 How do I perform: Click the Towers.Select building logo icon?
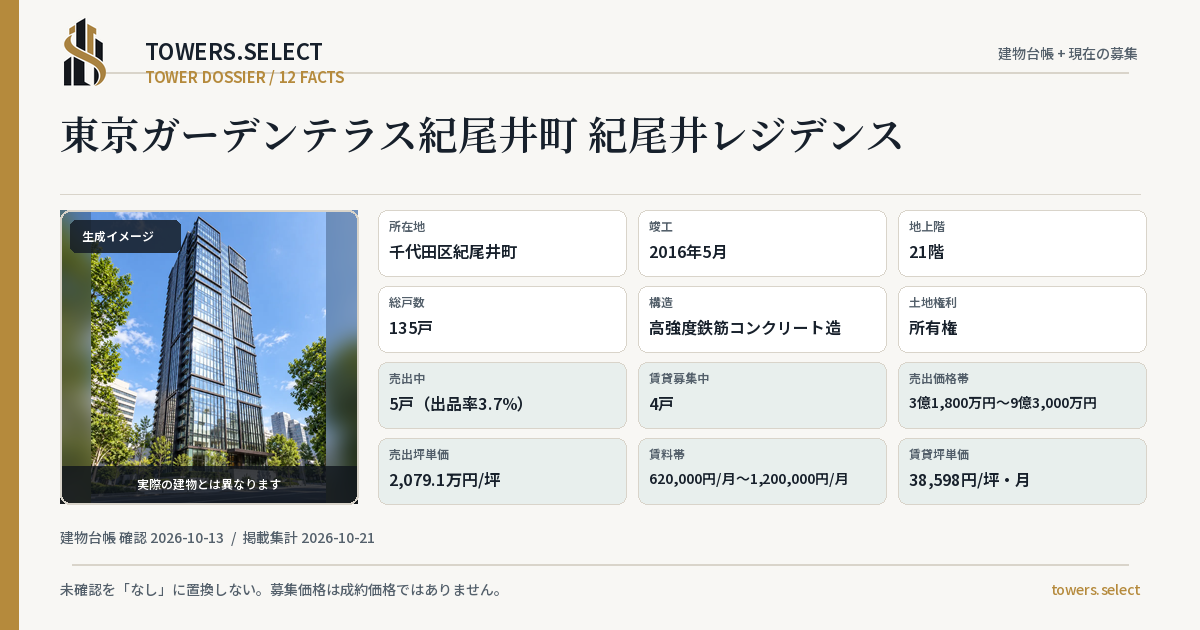(x=85, y=52)
